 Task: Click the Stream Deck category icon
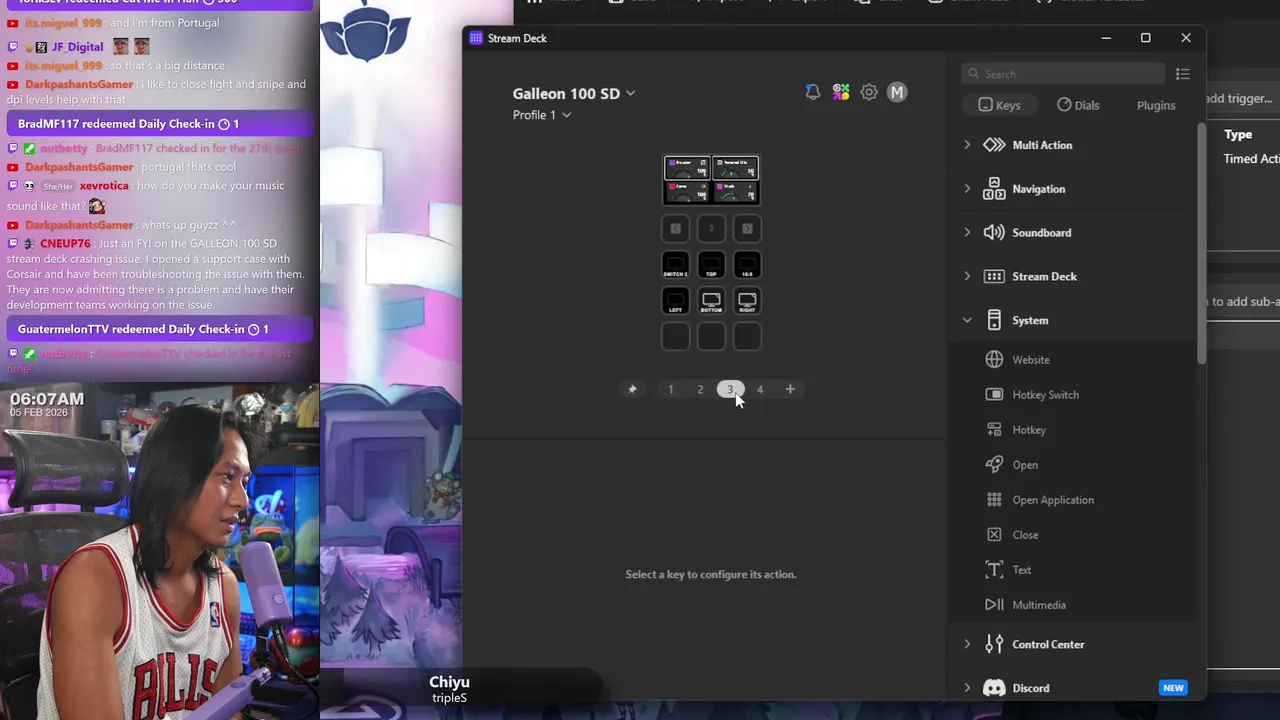tap(994, 277)
